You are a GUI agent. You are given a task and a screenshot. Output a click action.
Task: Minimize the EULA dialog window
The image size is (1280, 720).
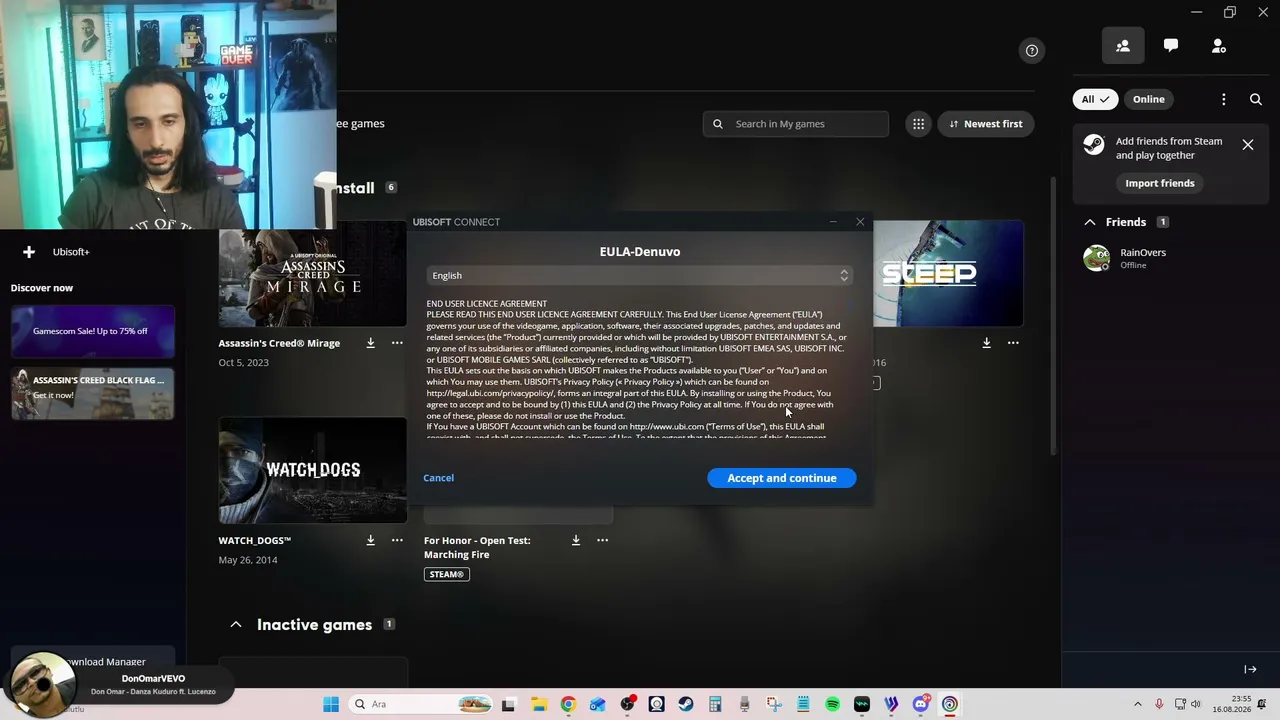[x=833, y=222]
